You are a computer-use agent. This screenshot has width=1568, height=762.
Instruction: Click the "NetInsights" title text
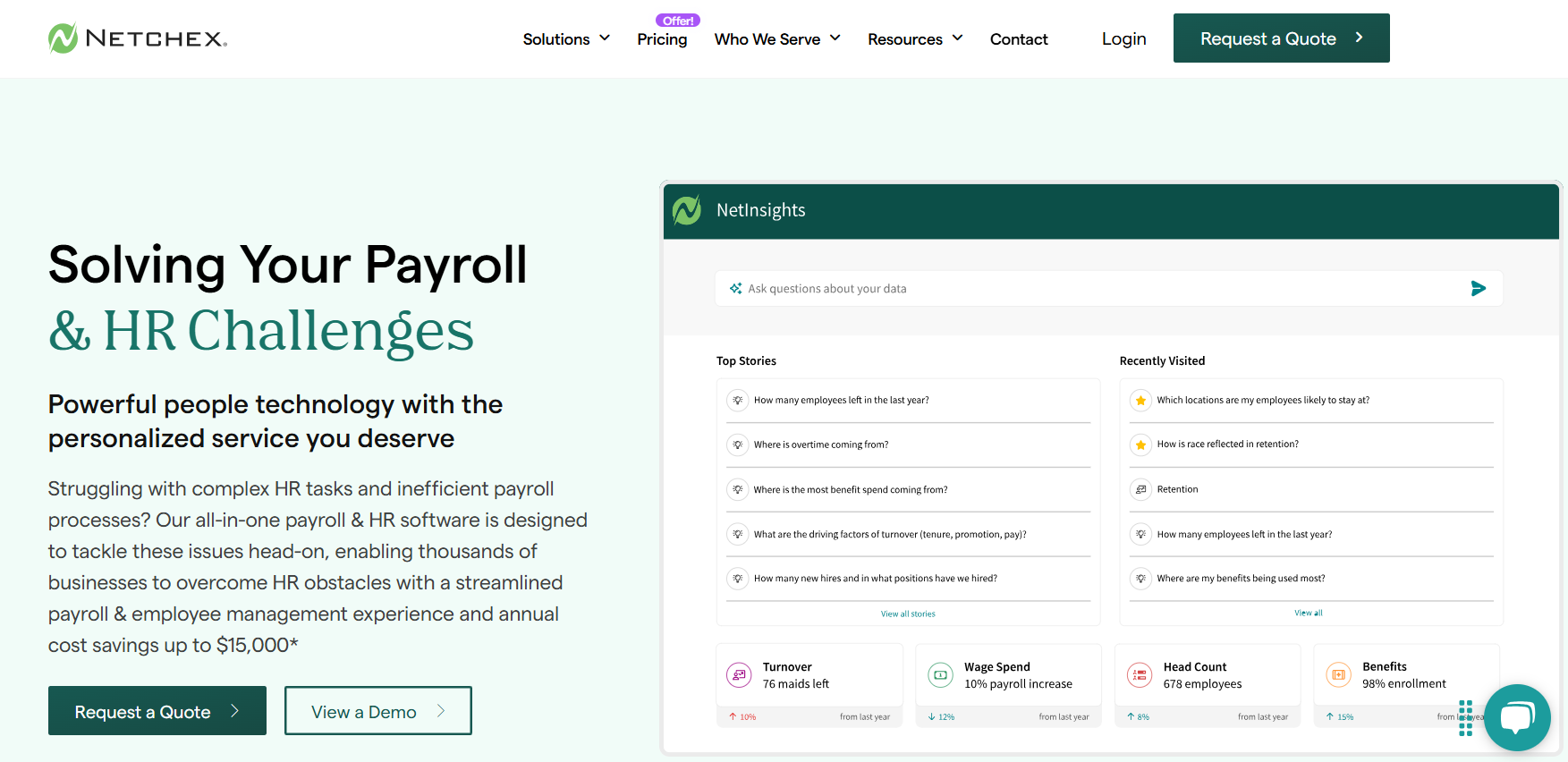[760, 210]
